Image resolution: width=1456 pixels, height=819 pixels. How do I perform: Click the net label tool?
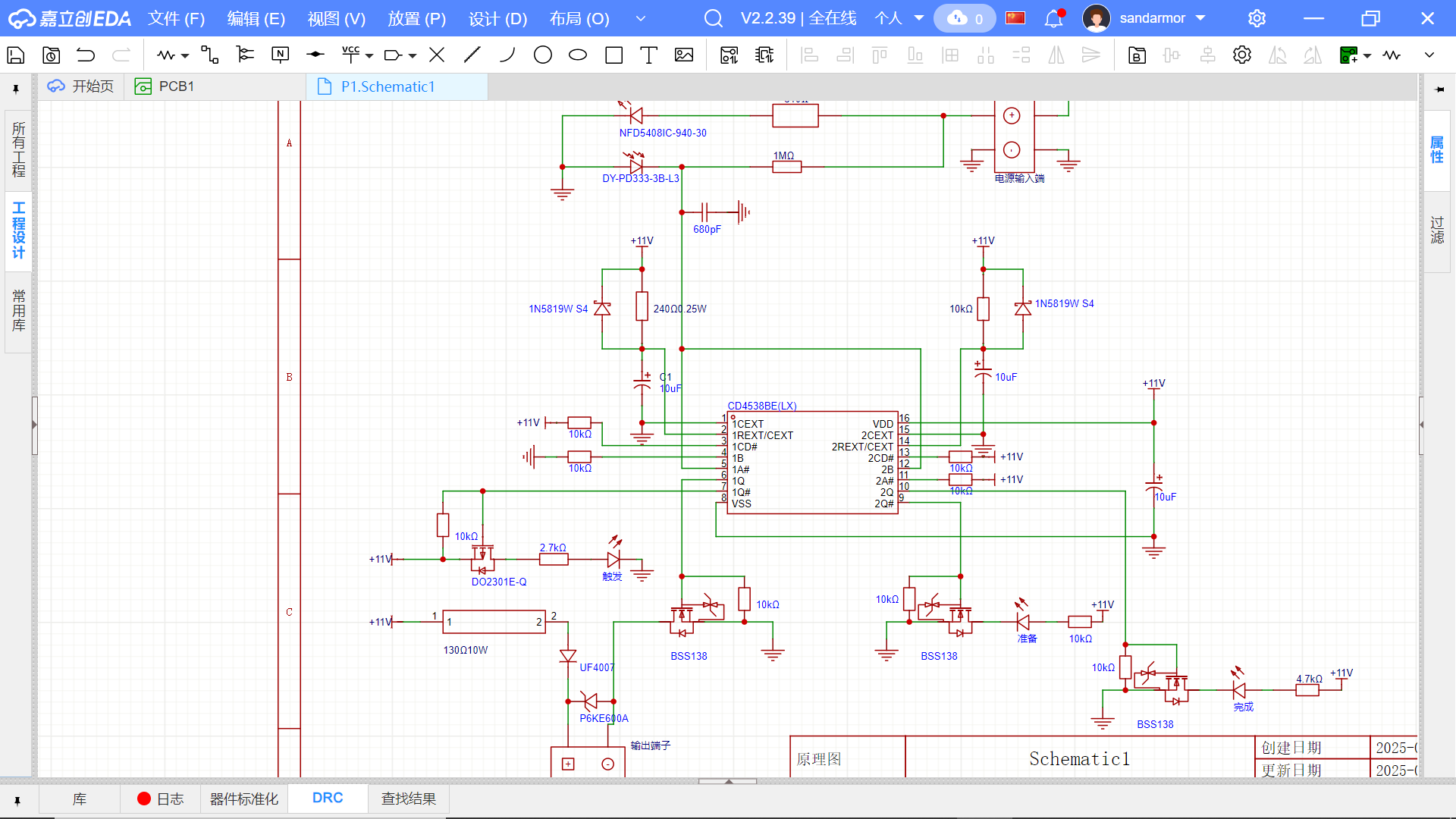(280, 55)
